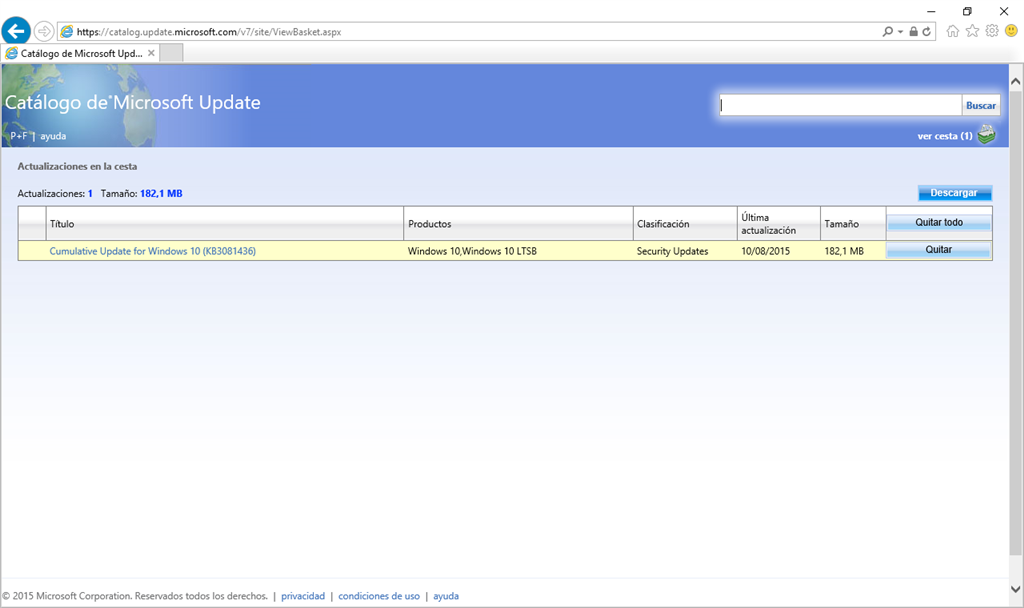Viewport: 1024px width, 608px height.
Task: Click the browser Forward arrow button
Action: tap(44, 31)
